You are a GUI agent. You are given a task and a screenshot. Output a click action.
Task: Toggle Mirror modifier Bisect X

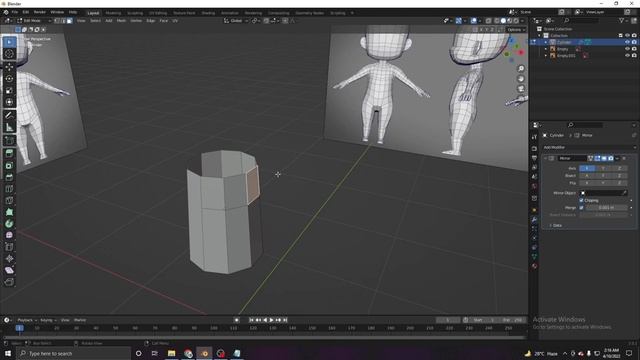(x=587, y=176)
